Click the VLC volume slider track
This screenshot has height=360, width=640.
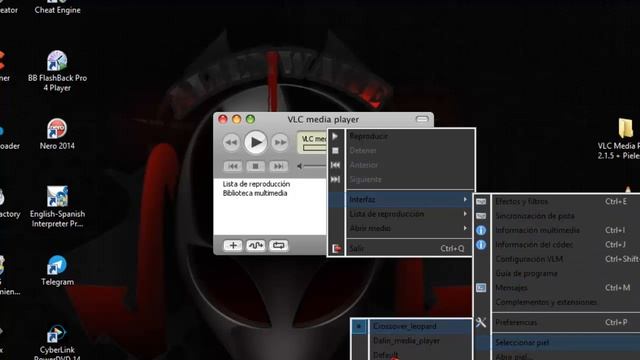[x=316, y=166]
